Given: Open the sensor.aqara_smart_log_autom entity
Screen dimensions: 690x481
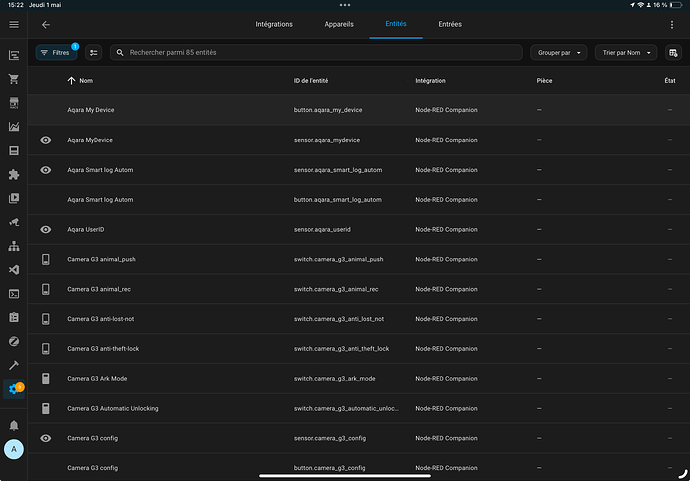Looking at the screenshot, I should click(338, 170).
